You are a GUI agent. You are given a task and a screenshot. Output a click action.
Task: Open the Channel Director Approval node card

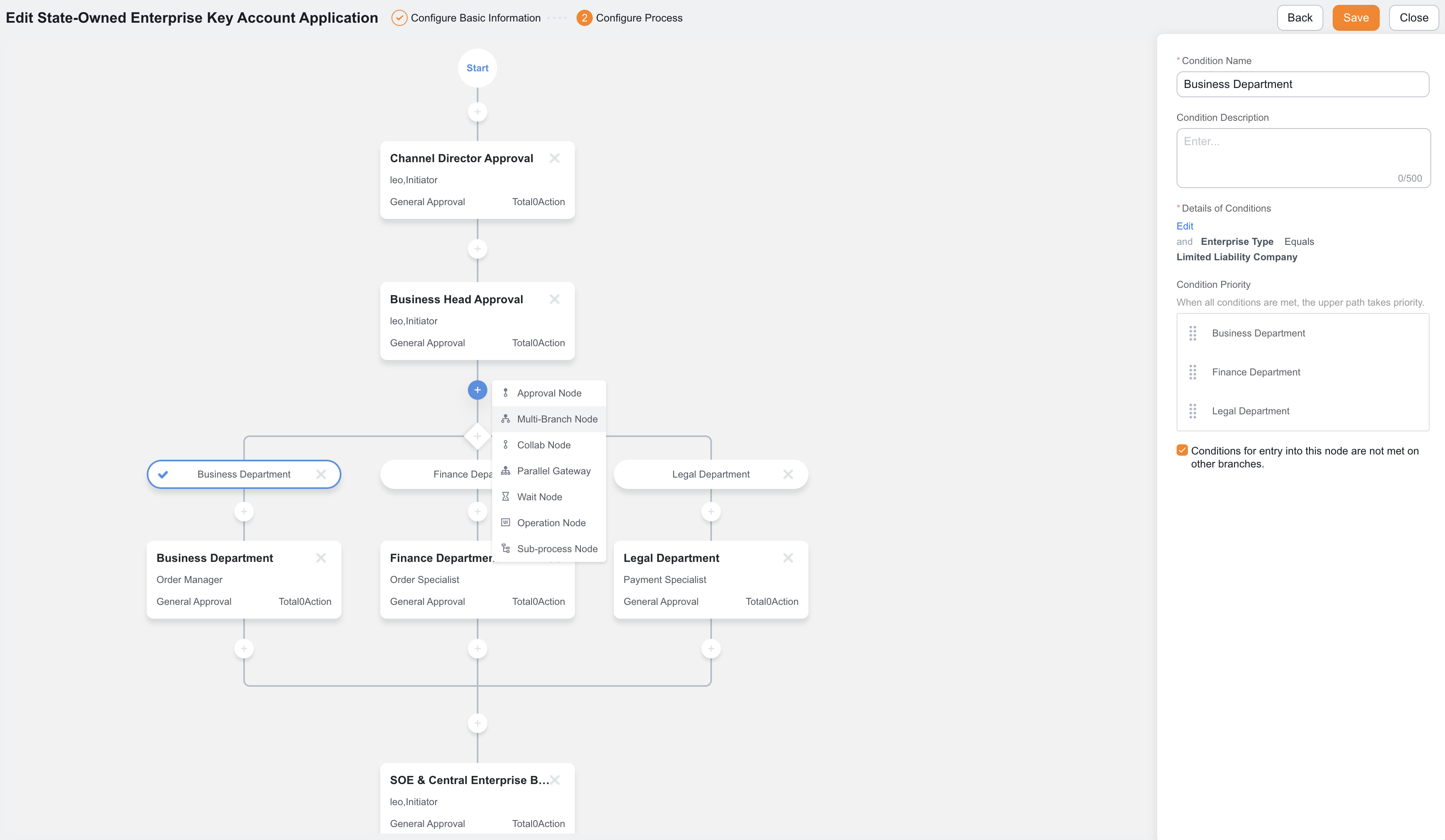coord(477,180)
